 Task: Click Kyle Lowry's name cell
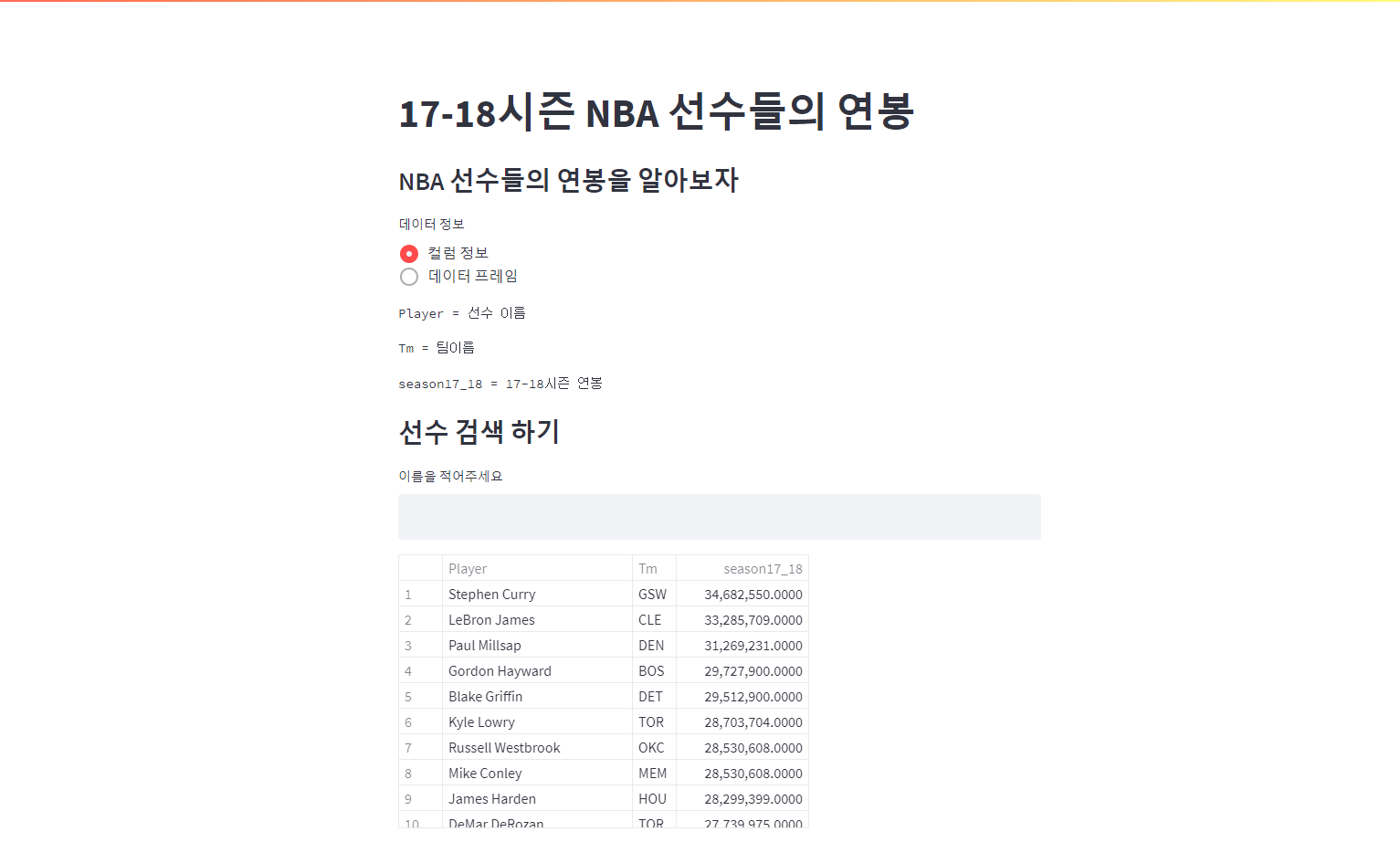click(481, 721)
